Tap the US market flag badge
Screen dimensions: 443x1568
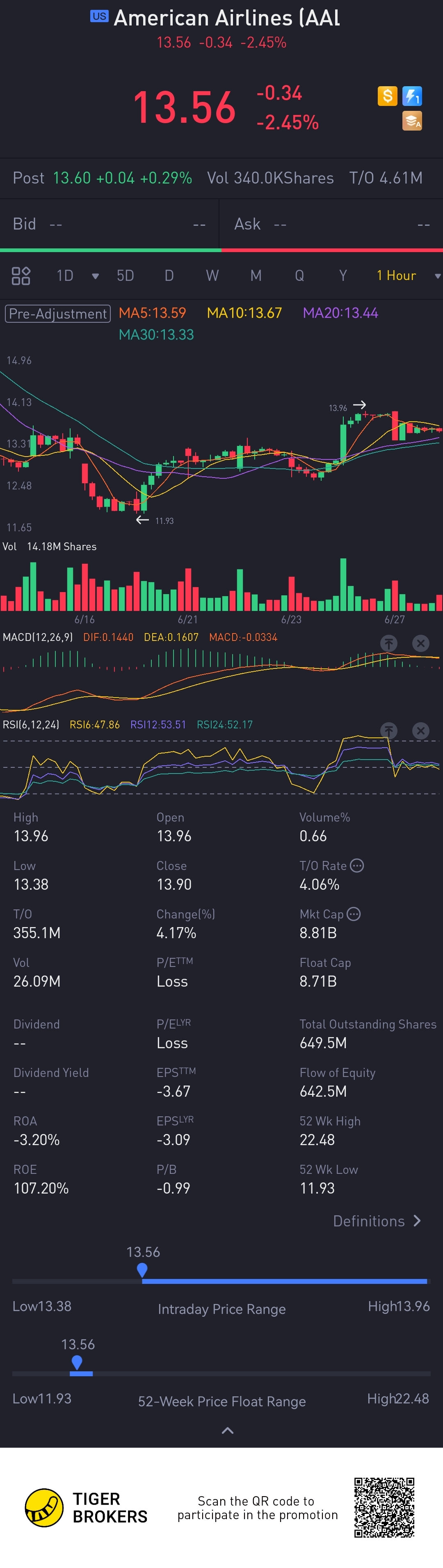tap(99, 16)
